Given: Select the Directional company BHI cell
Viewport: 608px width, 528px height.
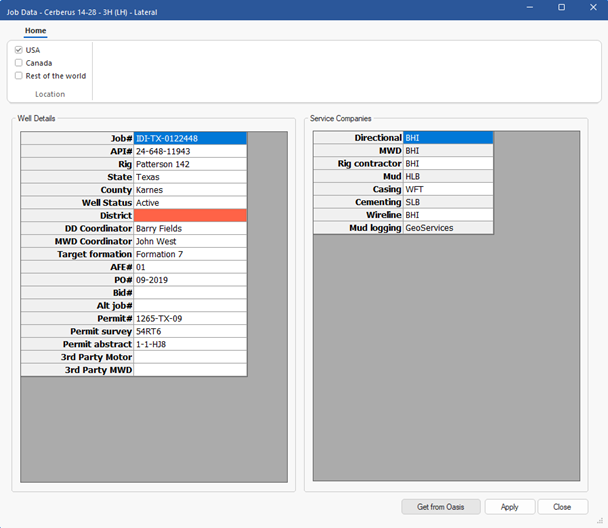Looking at the screenshot, I should [x=447, y=138].
